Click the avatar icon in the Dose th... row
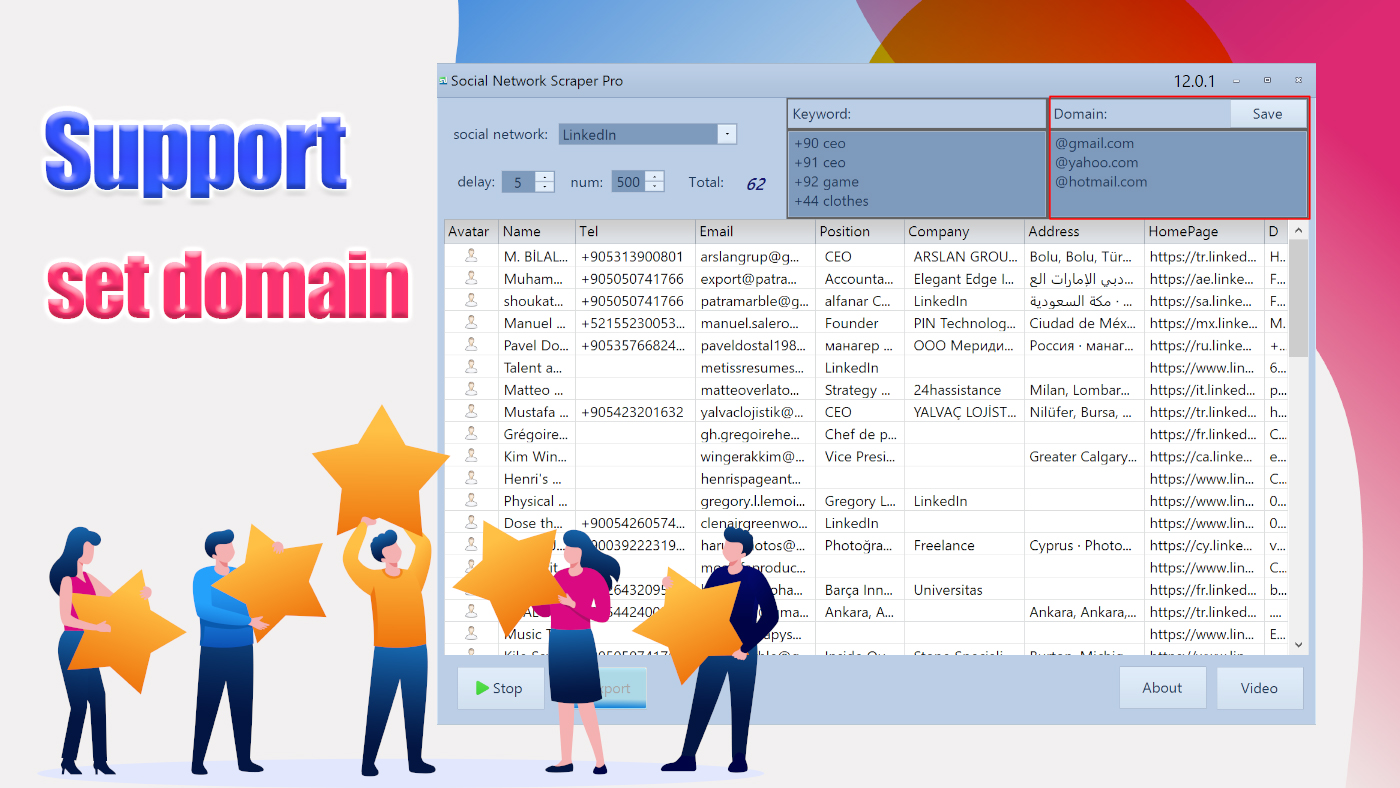Viewport: 1400px width, 788px height. coord(471,522)
